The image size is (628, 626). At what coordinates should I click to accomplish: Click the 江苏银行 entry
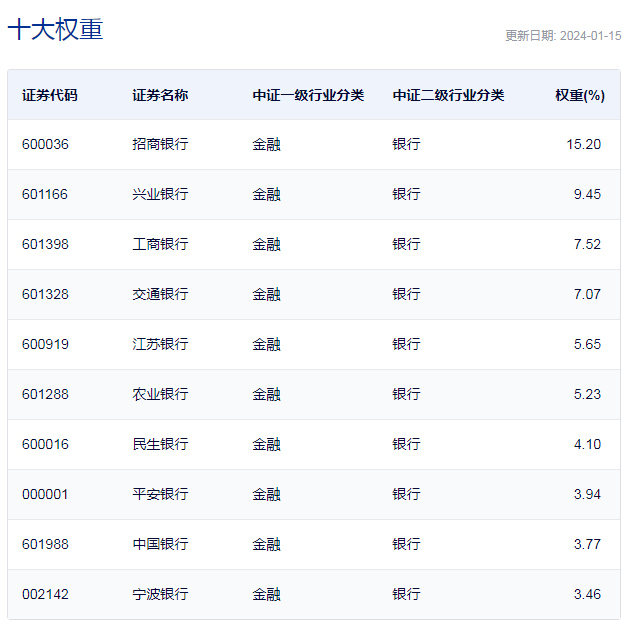tap(160, 344)
